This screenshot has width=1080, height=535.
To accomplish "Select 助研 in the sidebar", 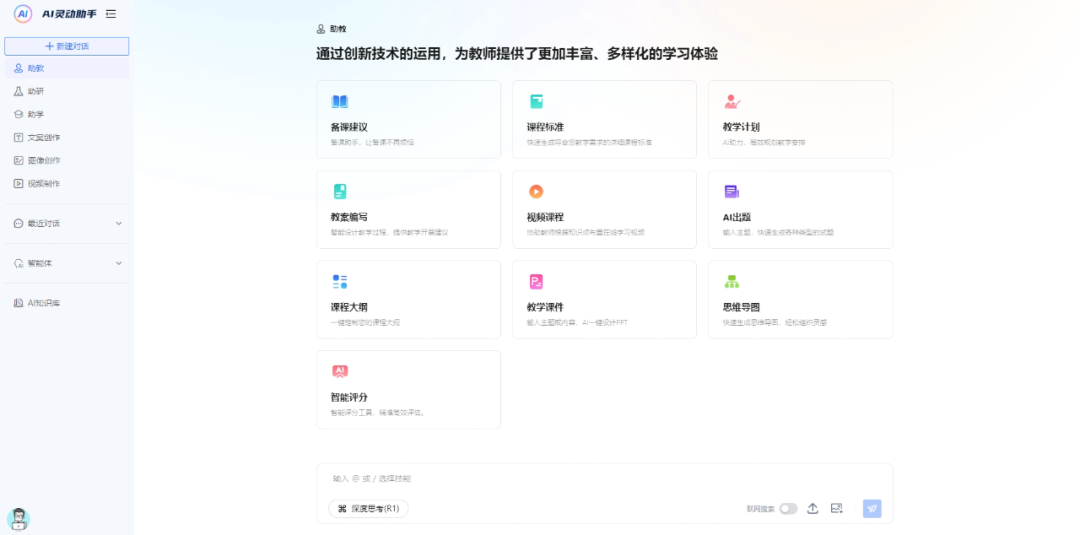I will pyautogui.click(x=36, y=91).
